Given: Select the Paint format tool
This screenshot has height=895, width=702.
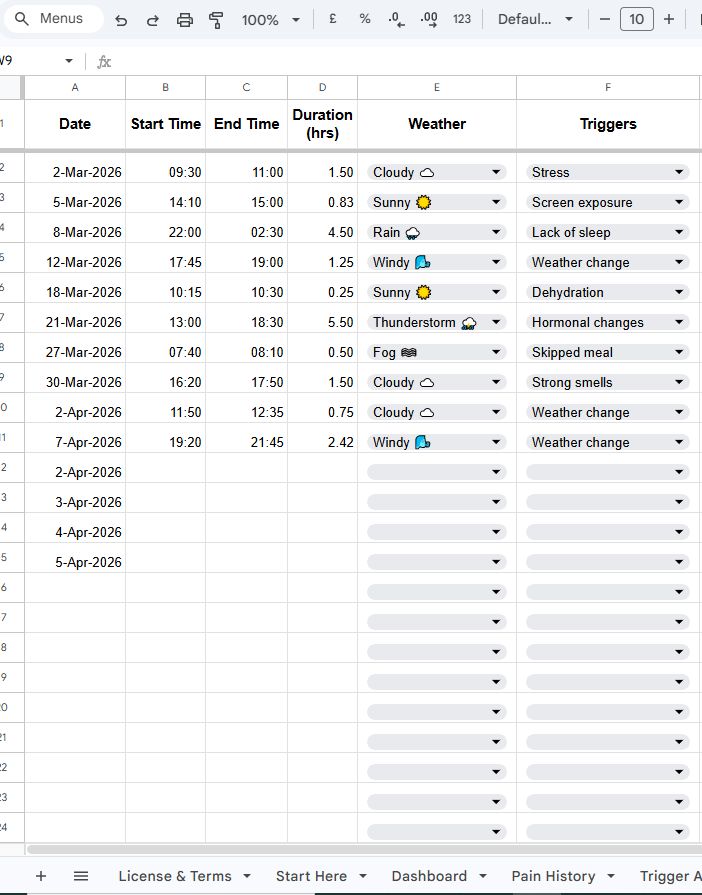Looking at the screenshot, I should pyautogui.click(x=216, y=18).
